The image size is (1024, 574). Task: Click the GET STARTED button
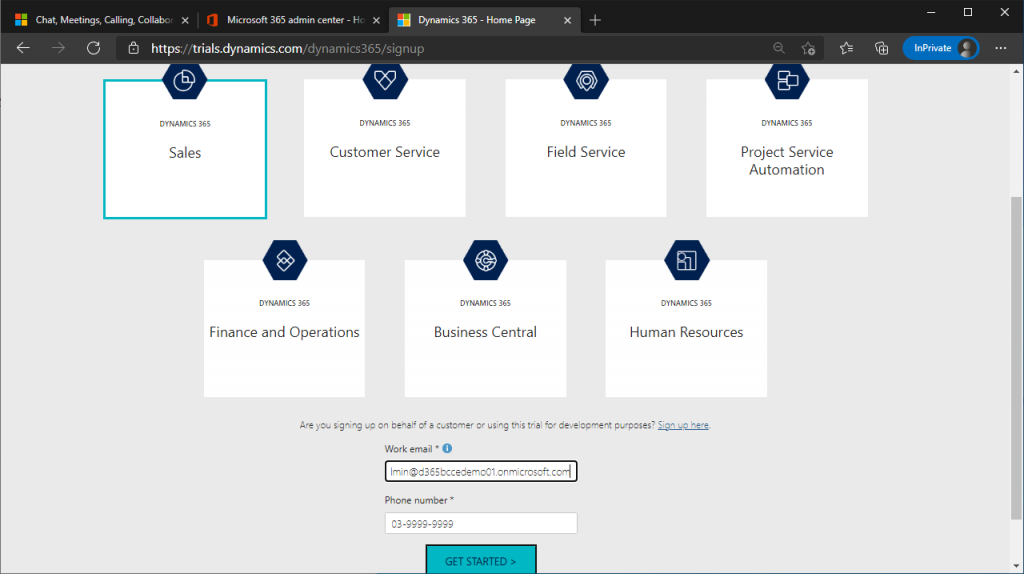[481, 560]
